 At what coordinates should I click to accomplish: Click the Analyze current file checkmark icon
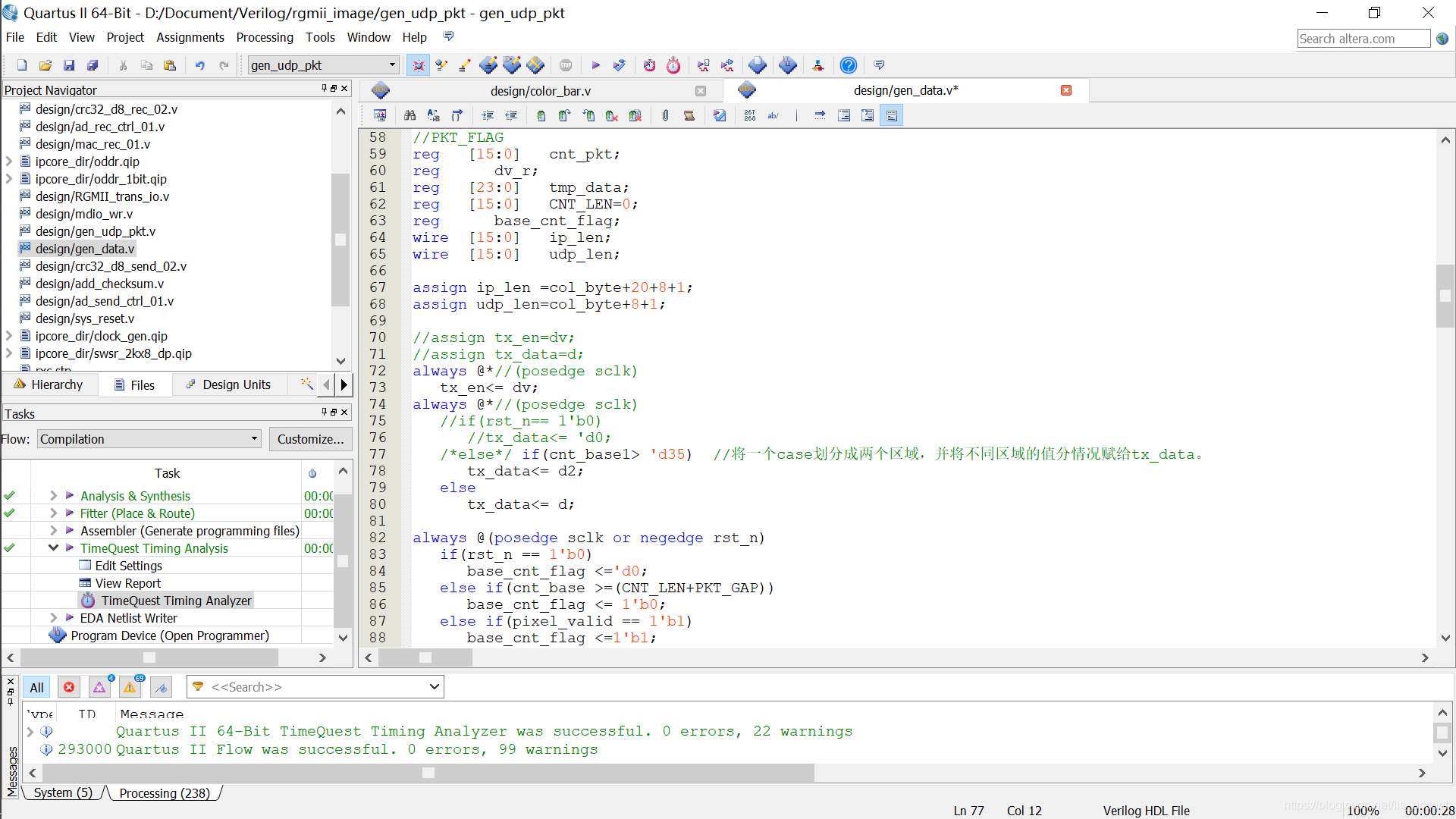720,115
